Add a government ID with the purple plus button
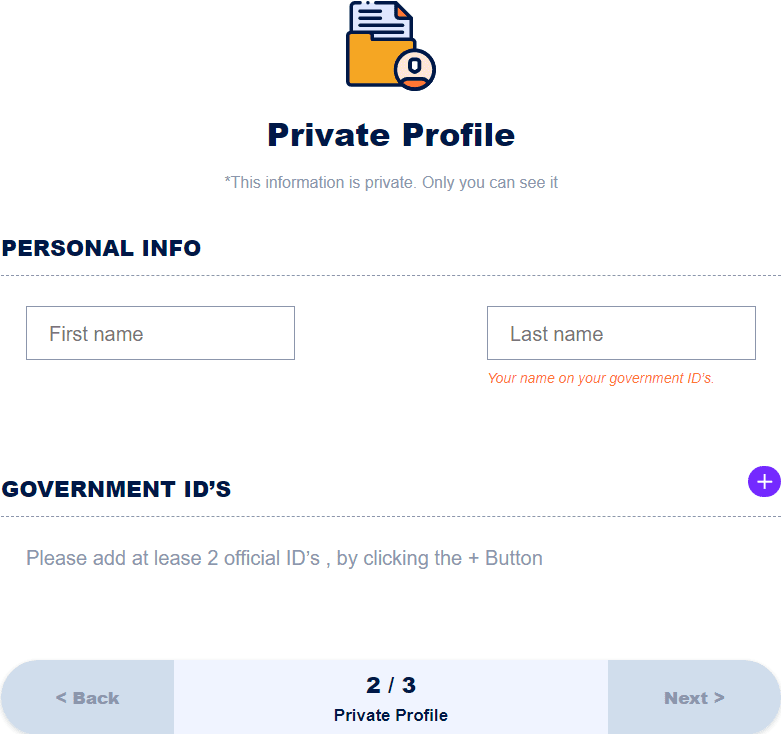This screenshot has height=734, width=781. tap(764, 482)
